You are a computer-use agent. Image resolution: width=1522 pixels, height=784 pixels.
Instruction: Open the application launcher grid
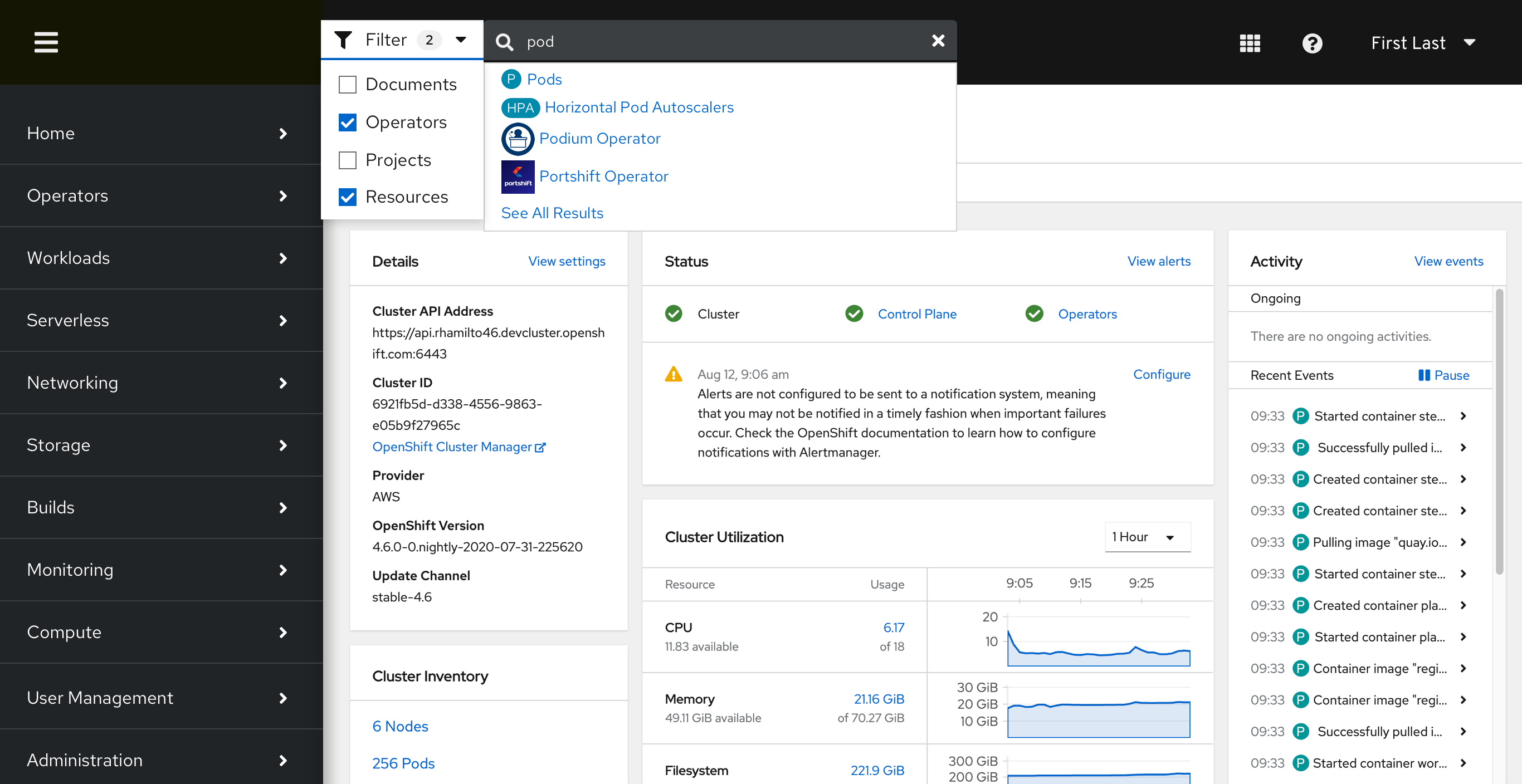click(x=1250, y=43)
